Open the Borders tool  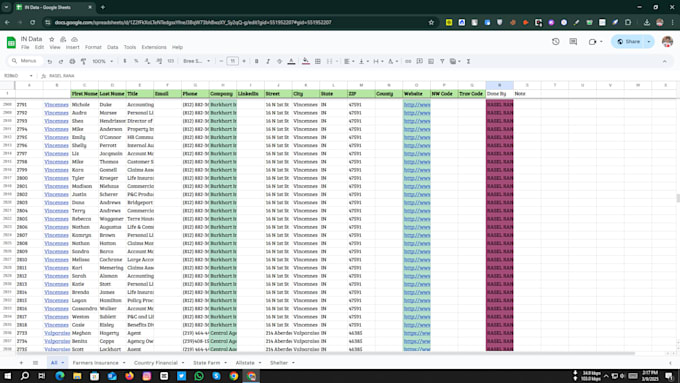[318, 61]
